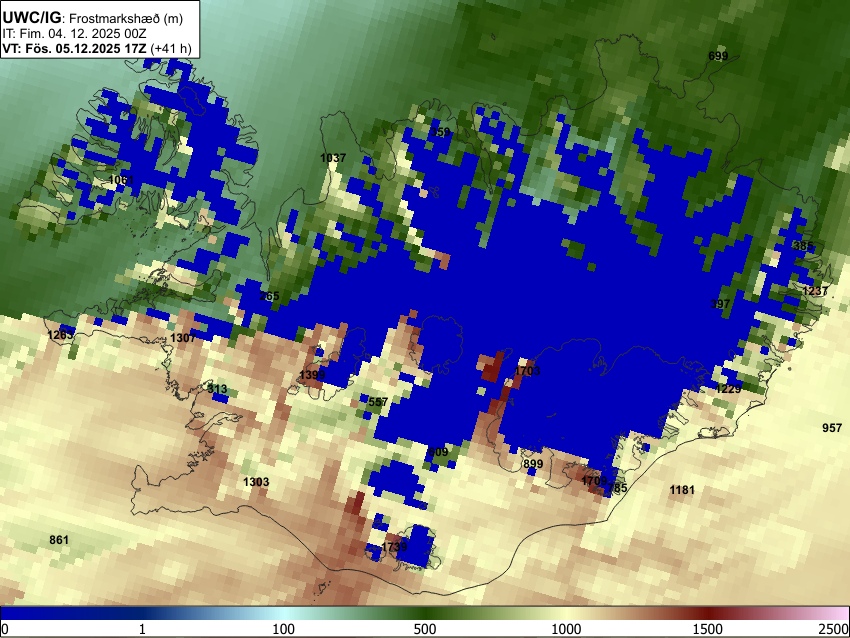The width and height of the screenshot is (850, 638).
Task: Click the map value 1303
Action: [x=256, y=482]
